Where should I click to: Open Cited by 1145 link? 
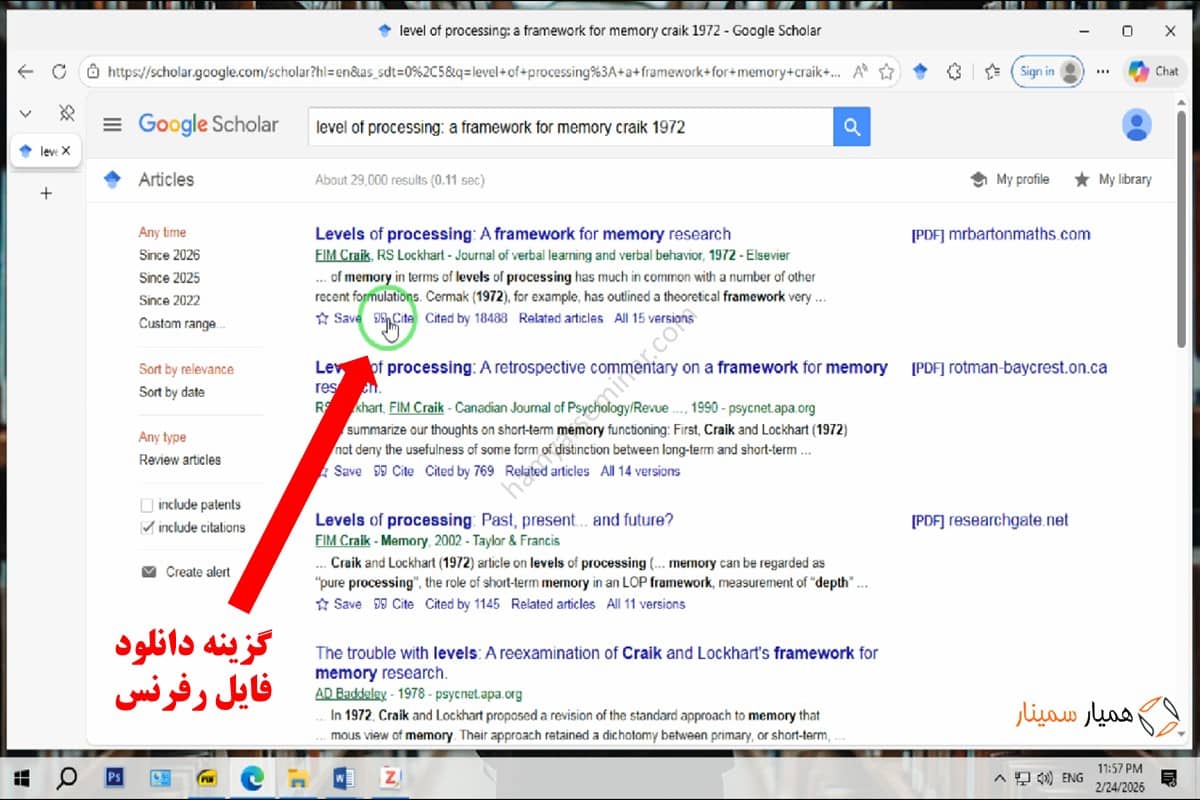[x=462, y=604]
